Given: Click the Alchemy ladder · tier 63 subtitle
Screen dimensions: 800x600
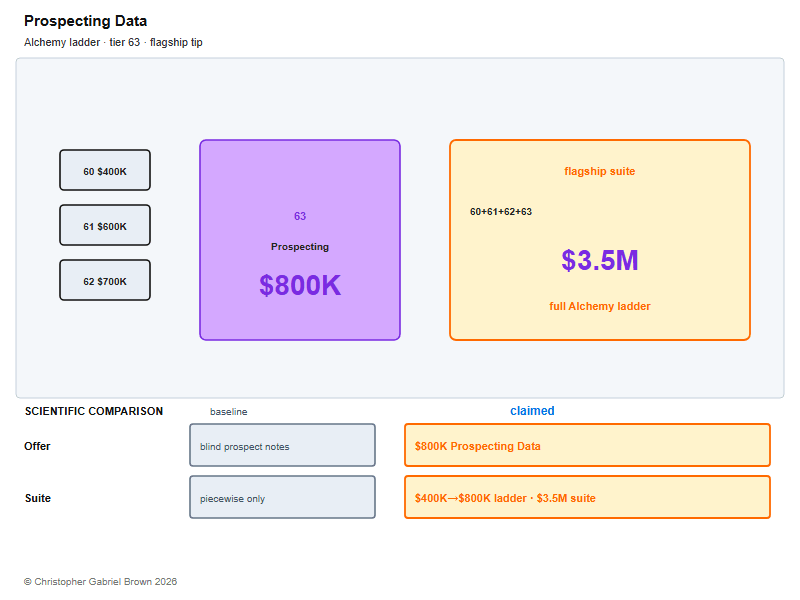Looking at the screenshot, I should point(113,42).
